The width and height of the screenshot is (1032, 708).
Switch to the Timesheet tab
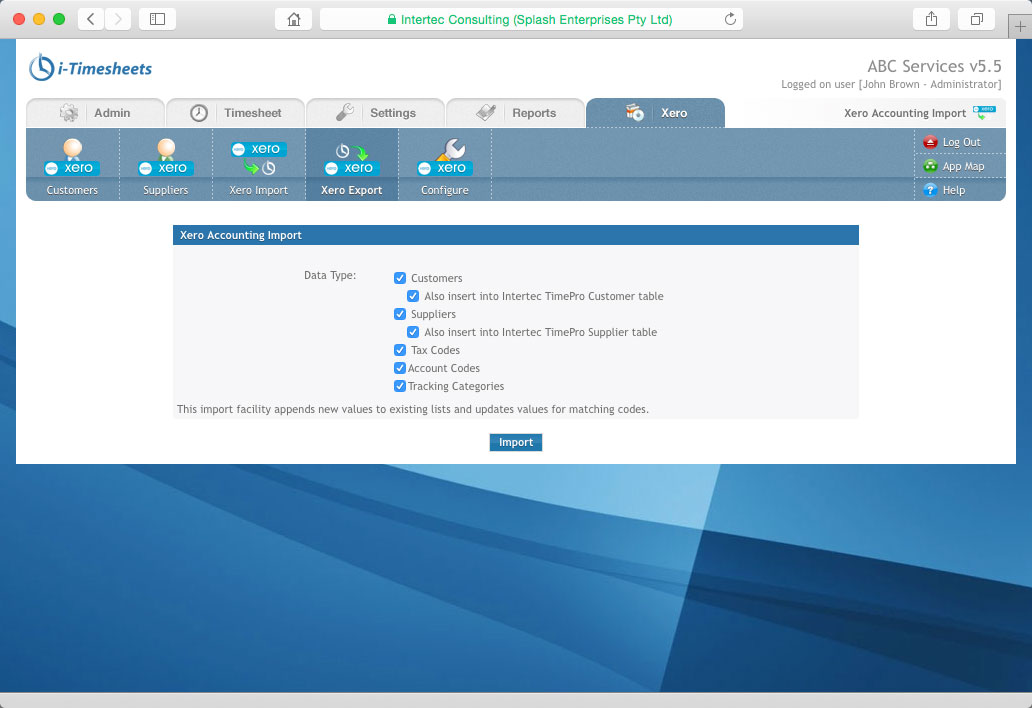[x=236, y=113]
